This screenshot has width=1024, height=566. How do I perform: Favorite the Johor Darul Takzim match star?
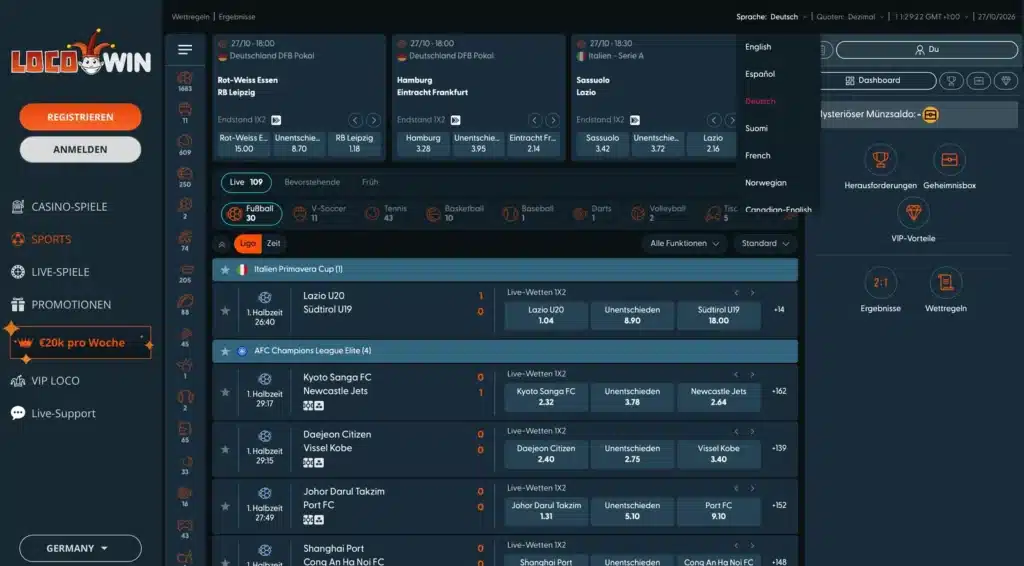pyautogui.click(x=225, y=506)
